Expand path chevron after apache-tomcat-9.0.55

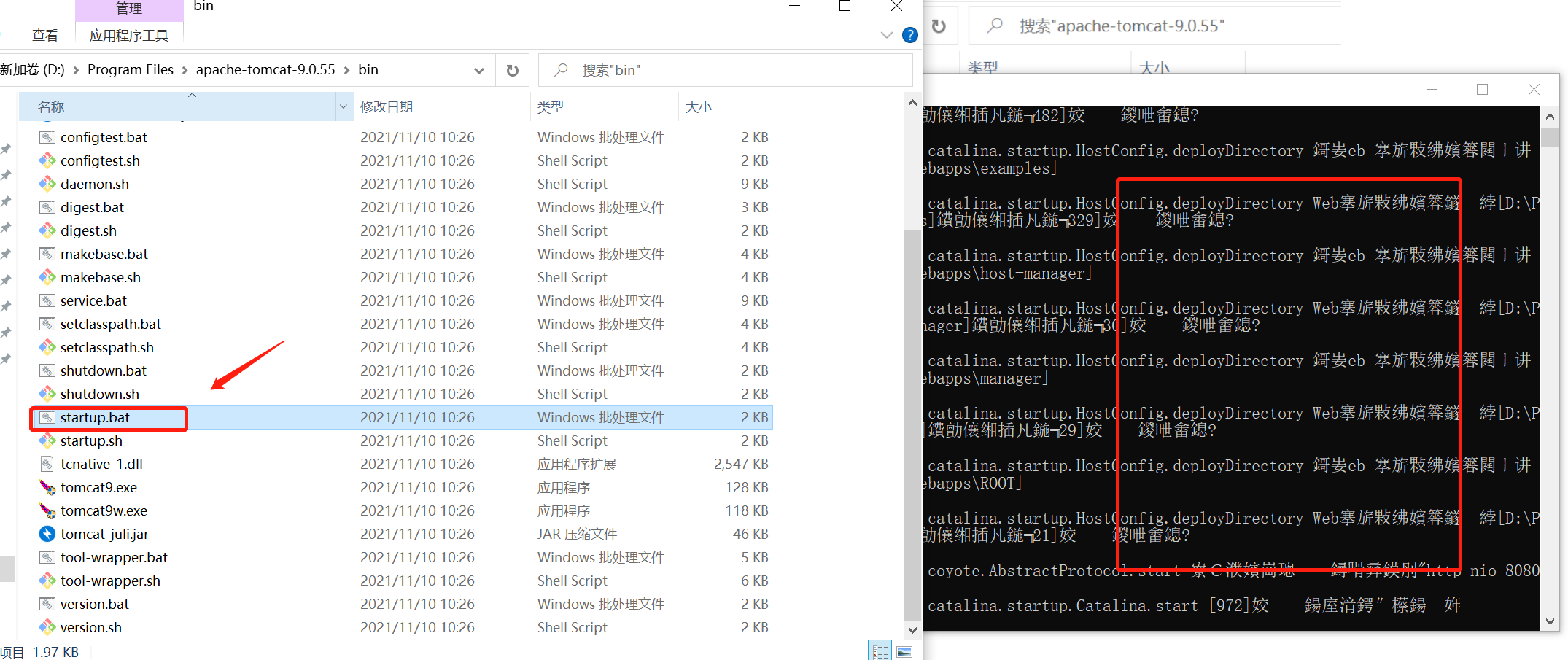(346, 70)
